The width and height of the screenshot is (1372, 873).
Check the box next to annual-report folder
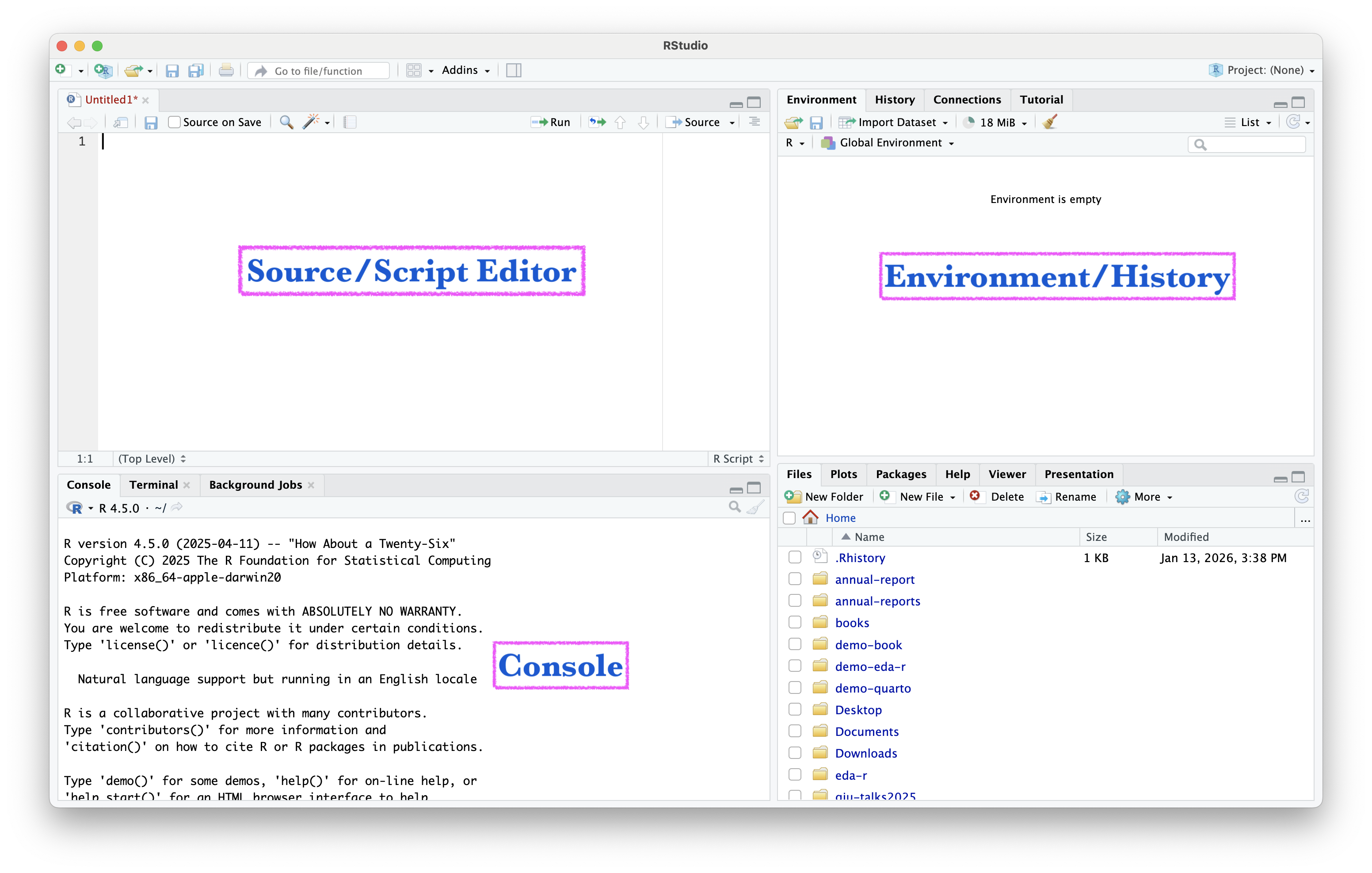click(794, 579)
